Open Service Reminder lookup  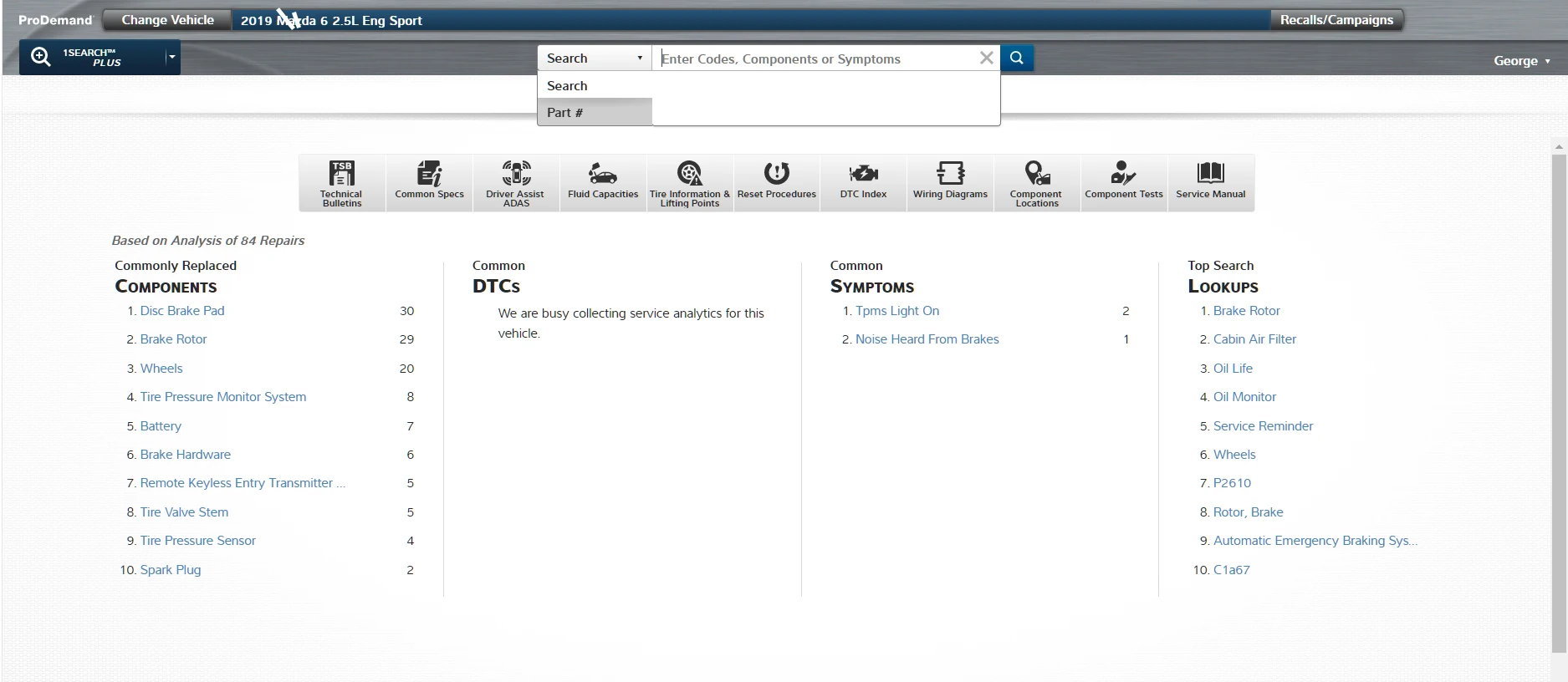coord(1263,426)
